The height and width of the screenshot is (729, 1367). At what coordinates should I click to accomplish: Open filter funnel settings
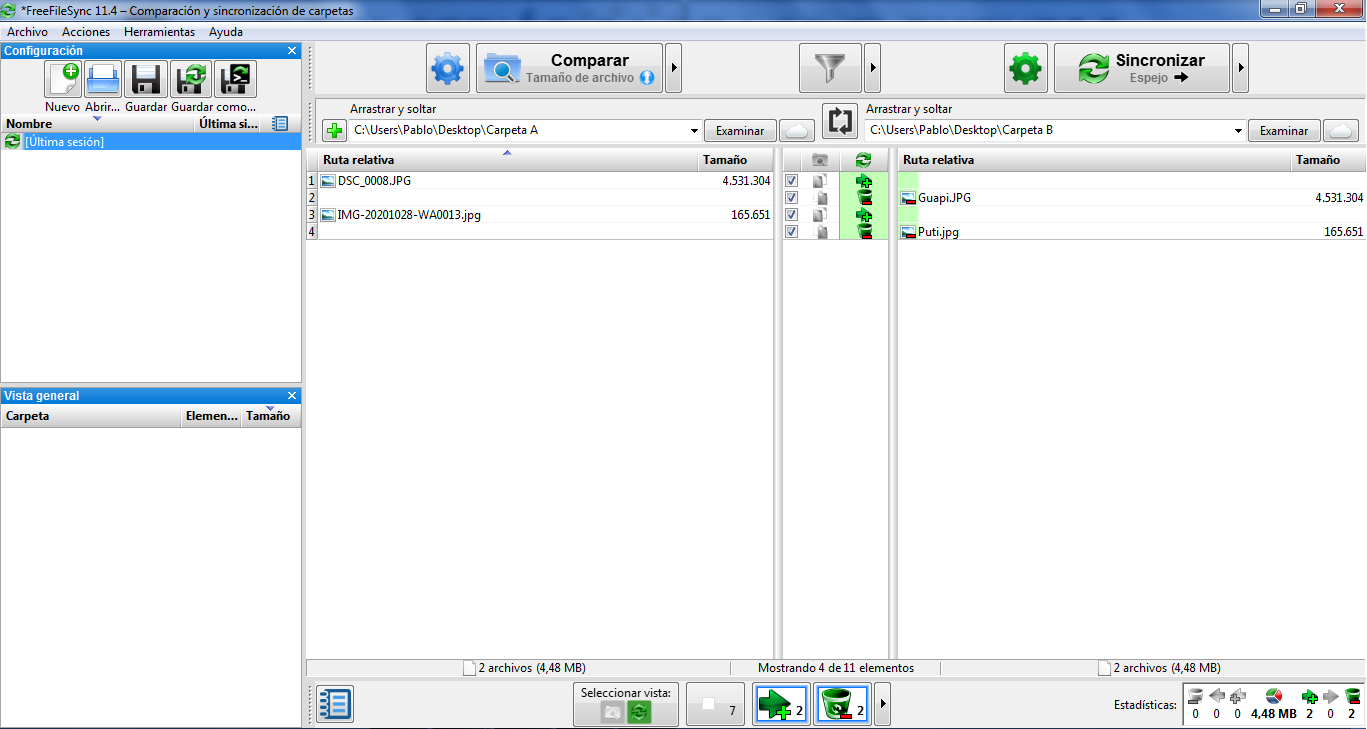830,68
